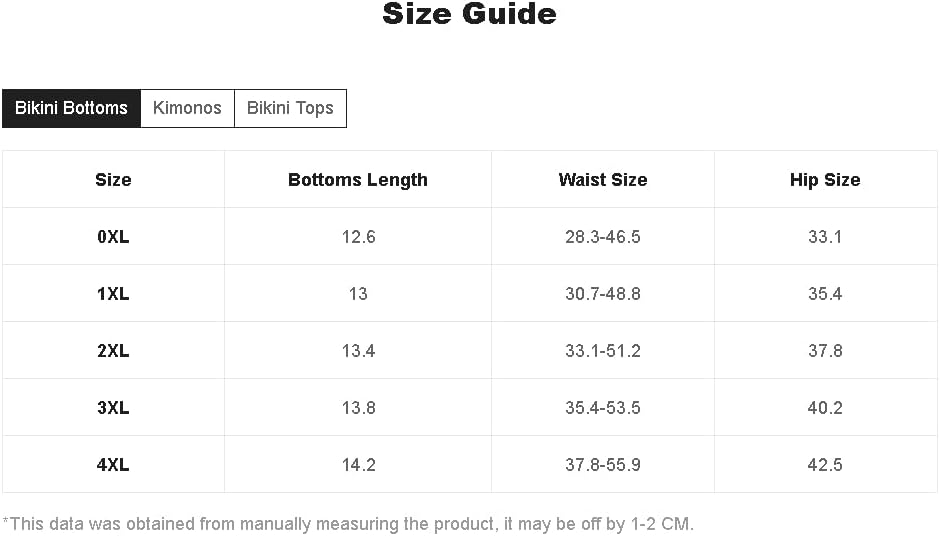Select the 4XL size row label
The height and width of the screenshot is (536, 940).
(113, 465)
